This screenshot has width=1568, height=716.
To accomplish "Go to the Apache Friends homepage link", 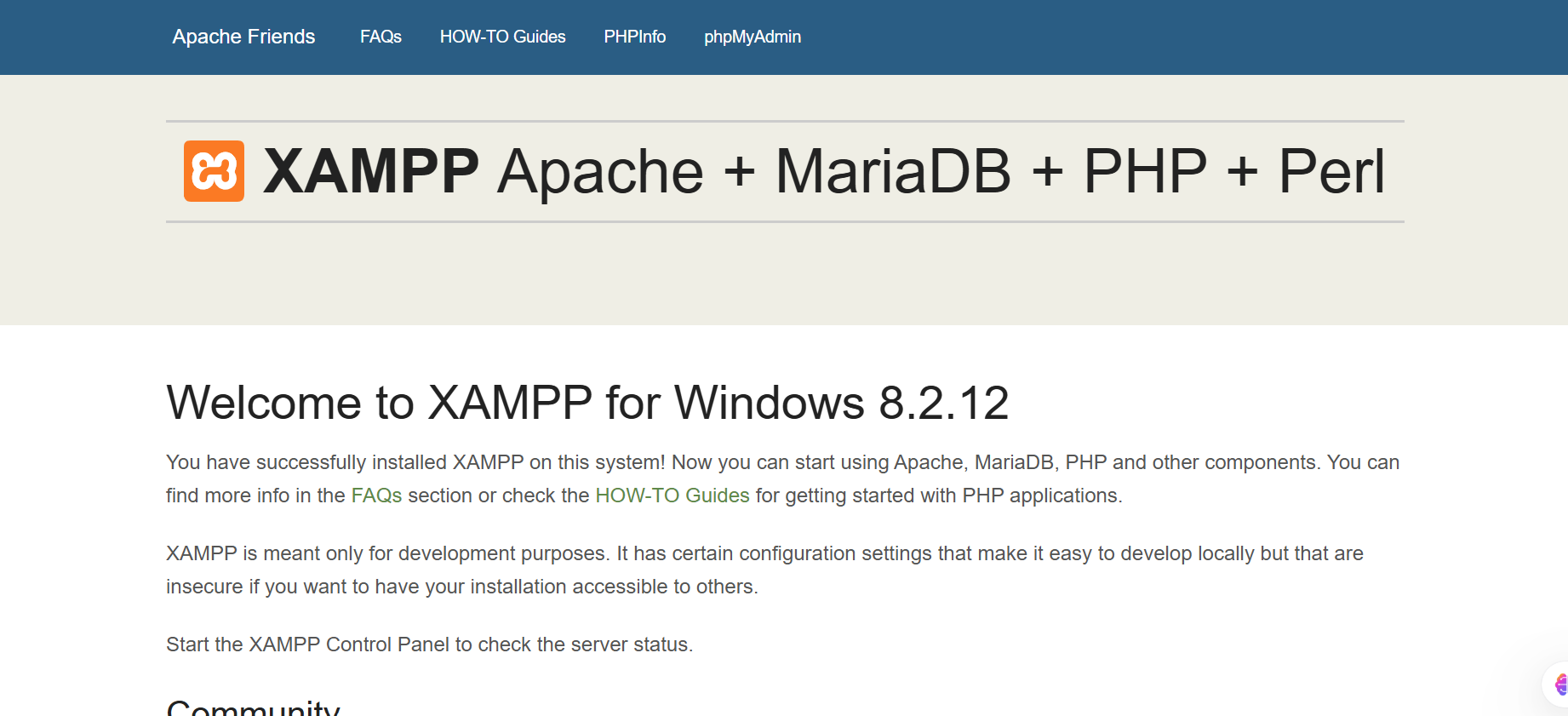I will click(x=243, y=37).
